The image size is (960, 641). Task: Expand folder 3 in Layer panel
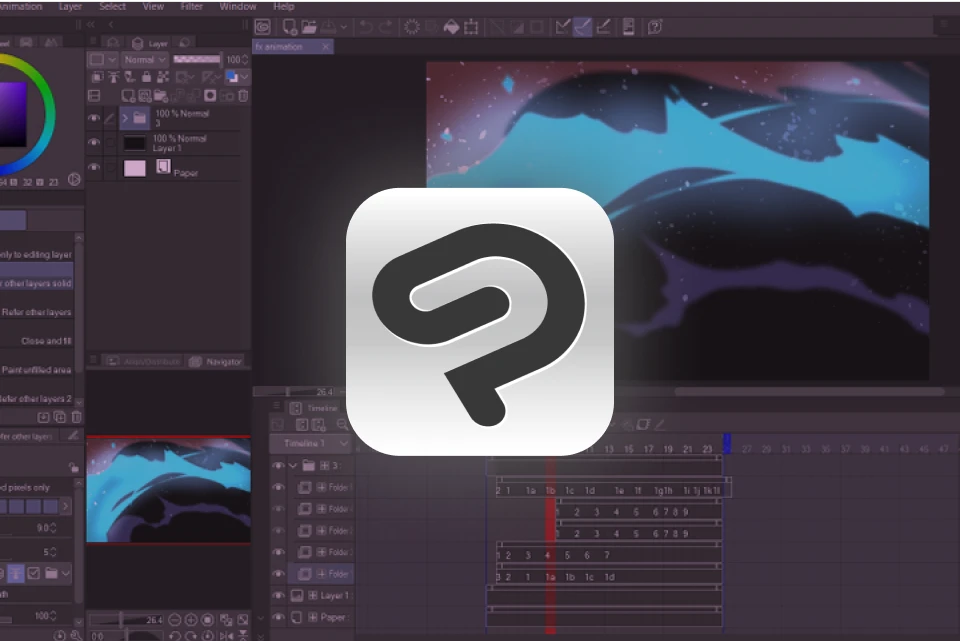pos(125,118)
